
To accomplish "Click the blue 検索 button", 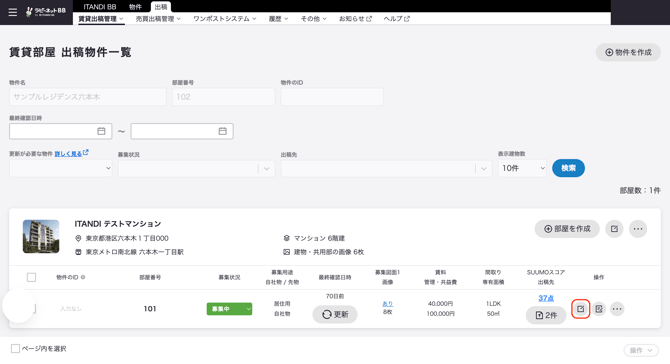I will click(x=568, y=168).
